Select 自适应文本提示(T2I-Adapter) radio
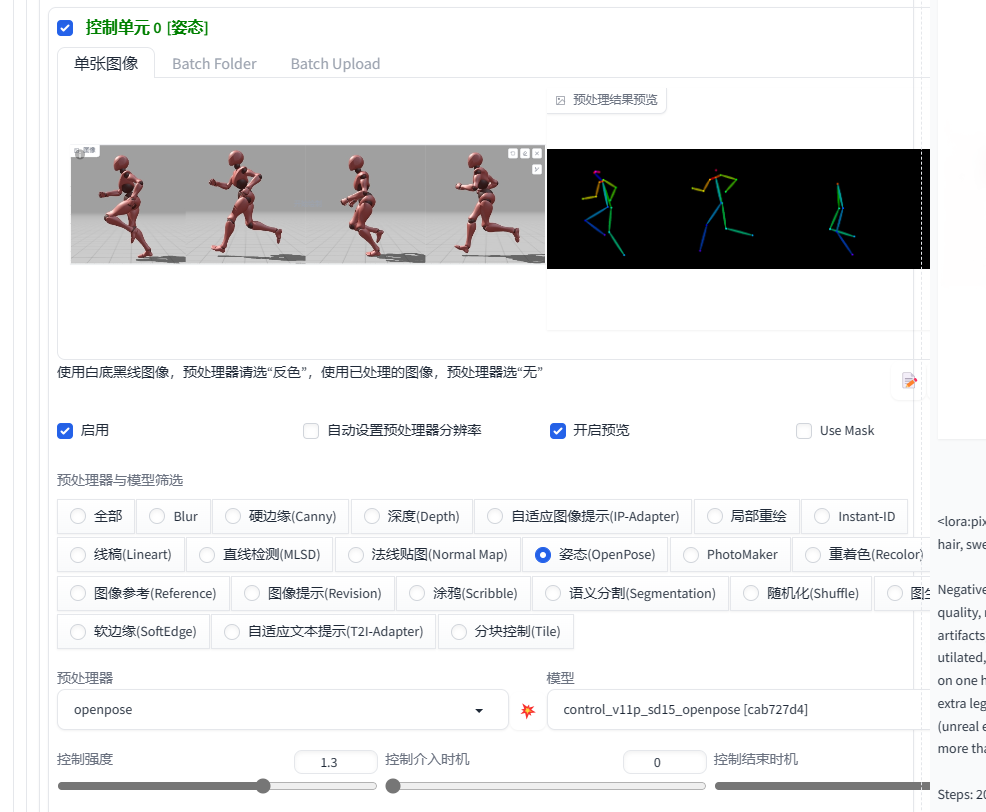Screen dimensions: 986x812 (x=232, y=631)
